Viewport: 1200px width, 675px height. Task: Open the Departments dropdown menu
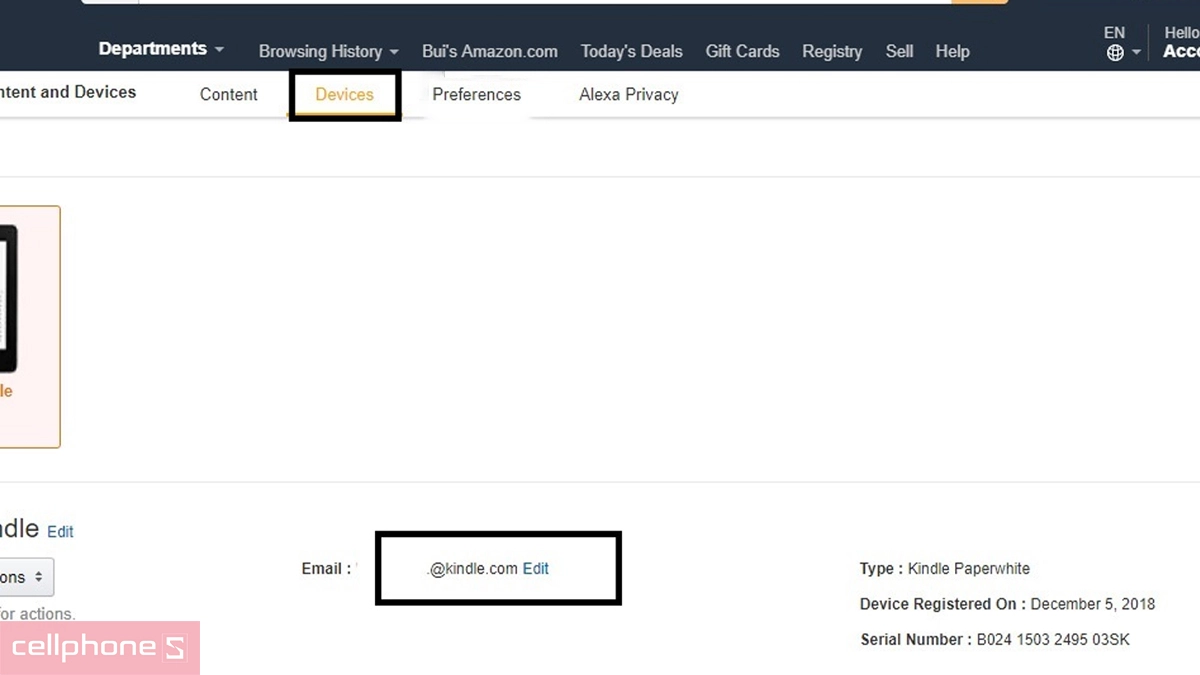(161, 49)
